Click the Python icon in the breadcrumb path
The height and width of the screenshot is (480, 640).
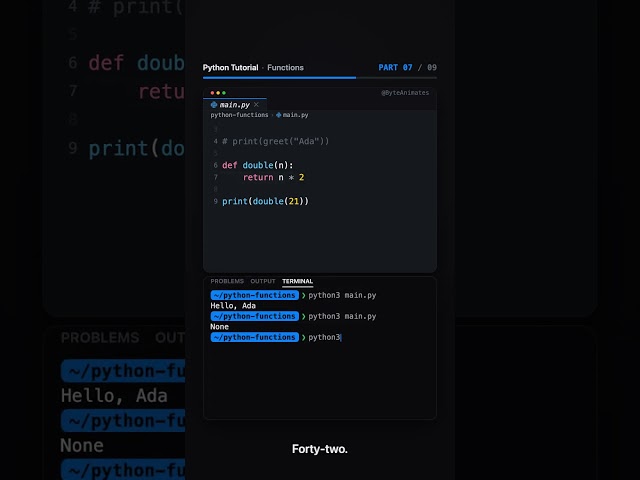(278, 115)
